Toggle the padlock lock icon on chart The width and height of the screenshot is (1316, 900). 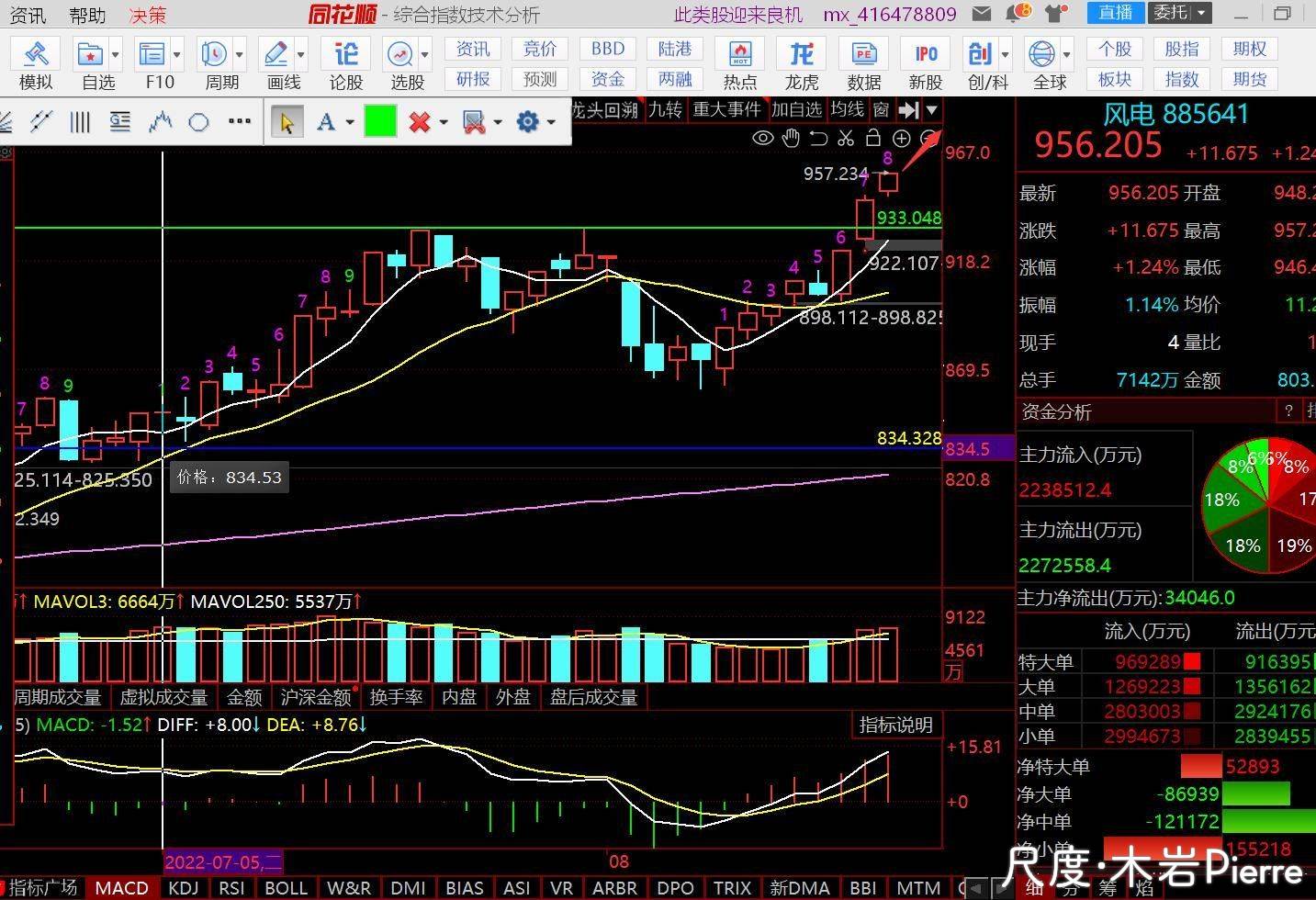[873, 139]
